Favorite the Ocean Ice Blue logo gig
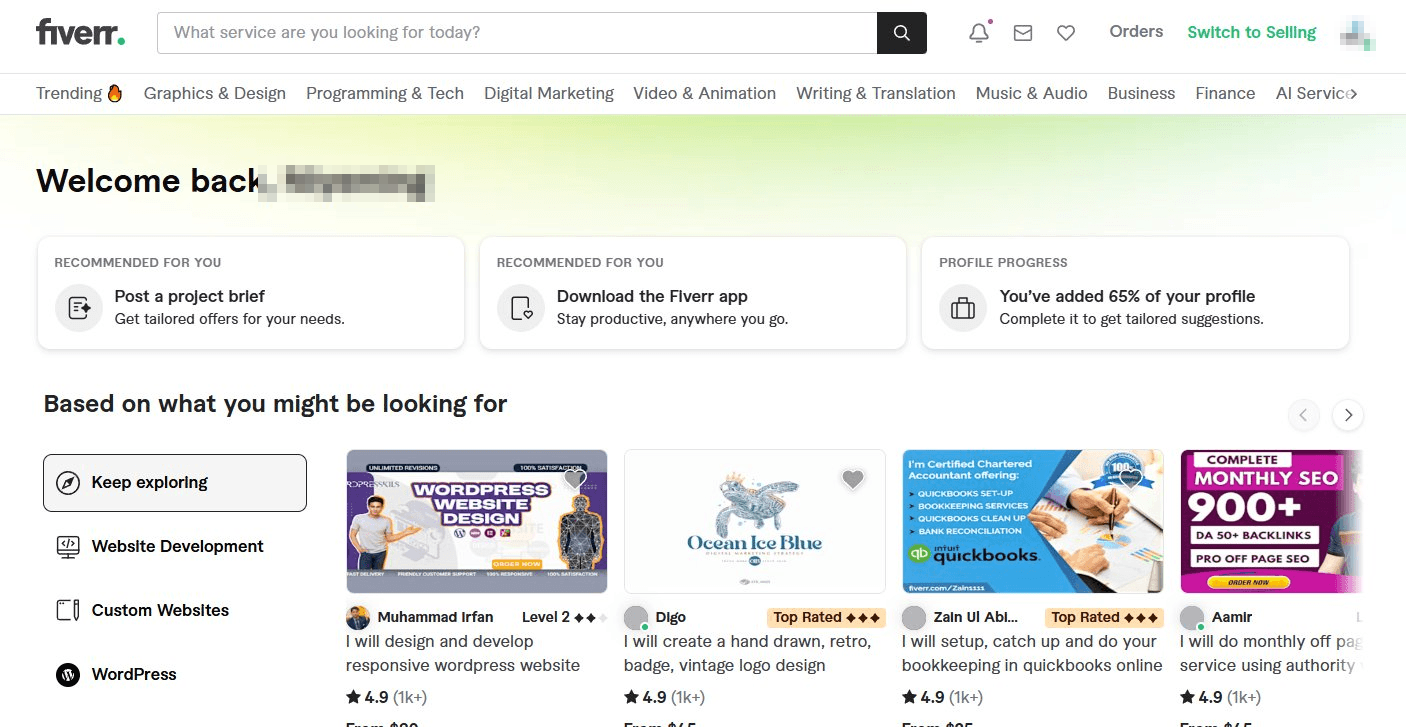The image size is (1406, 727). 852,479
